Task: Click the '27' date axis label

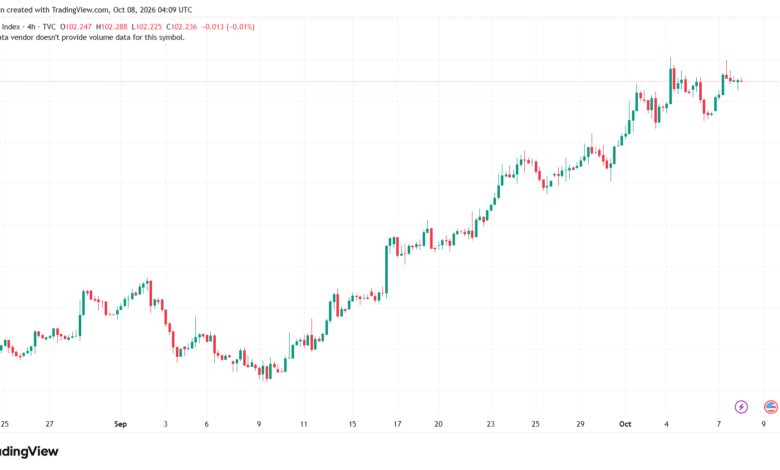Action: coord(49,424)
